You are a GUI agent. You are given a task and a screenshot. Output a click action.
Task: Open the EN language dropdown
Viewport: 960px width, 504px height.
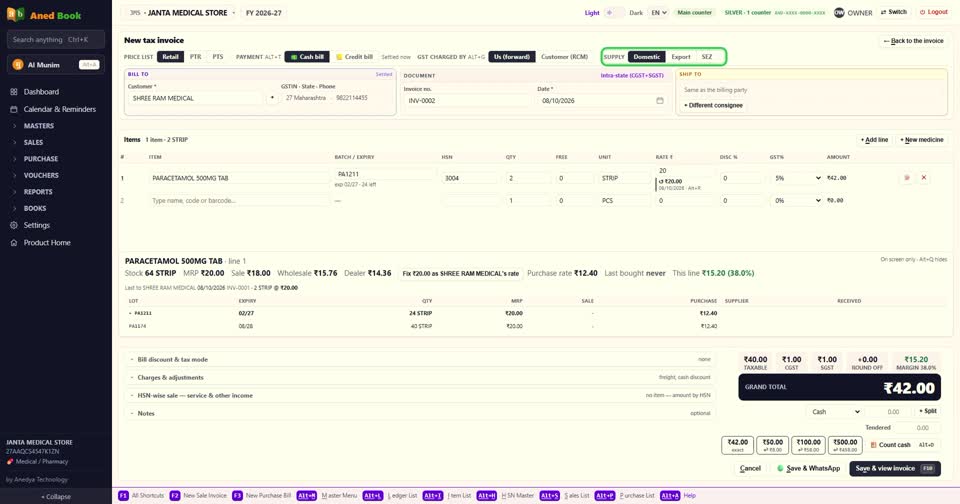pyautogui.click(x=658, y=13)
